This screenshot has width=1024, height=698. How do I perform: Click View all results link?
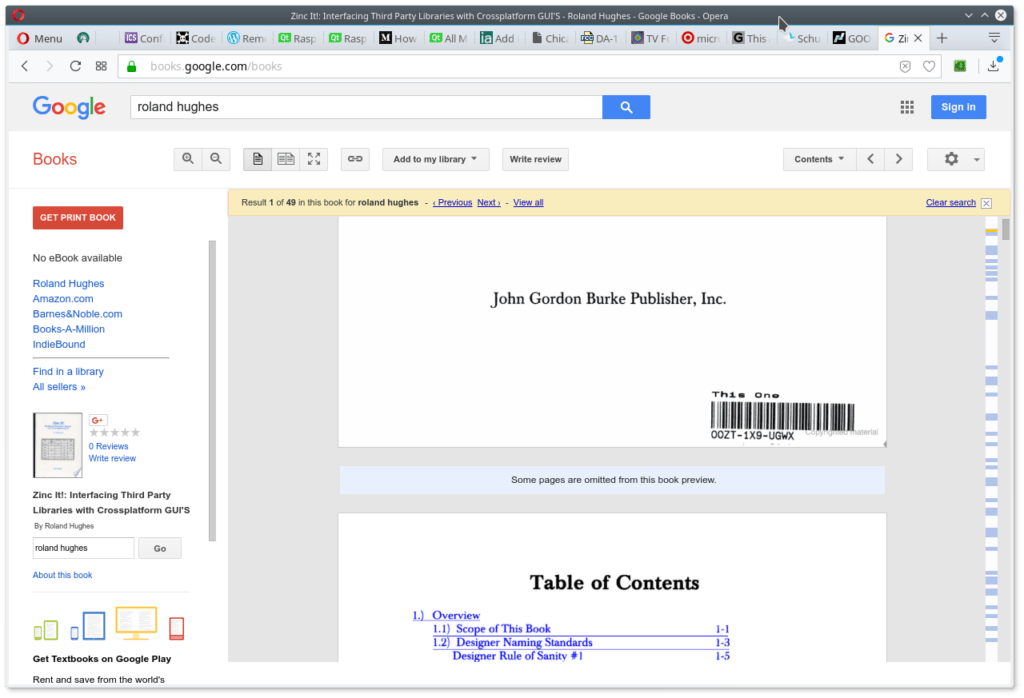(528, 202)
